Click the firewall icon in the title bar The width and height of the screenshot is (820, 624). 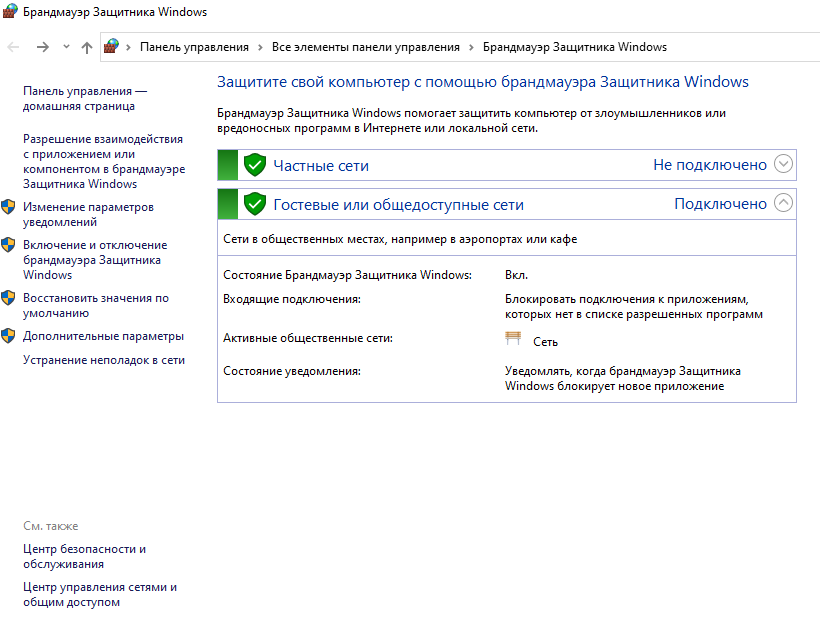coord(10,11)
